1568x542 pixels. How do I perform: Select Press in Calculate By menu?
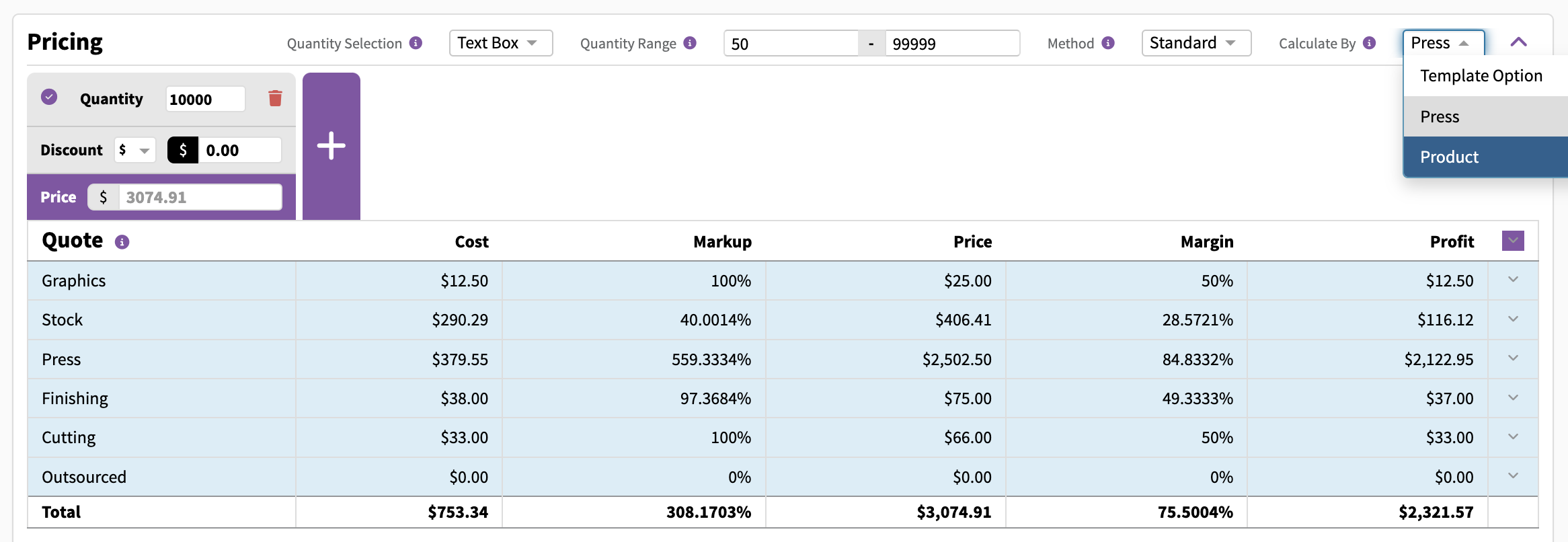pos(1485,116)
